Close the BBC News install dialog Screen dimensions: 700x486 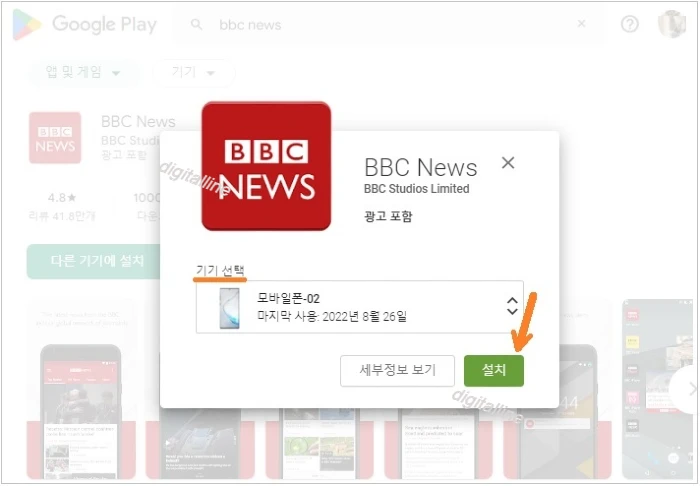click(508, 163)
